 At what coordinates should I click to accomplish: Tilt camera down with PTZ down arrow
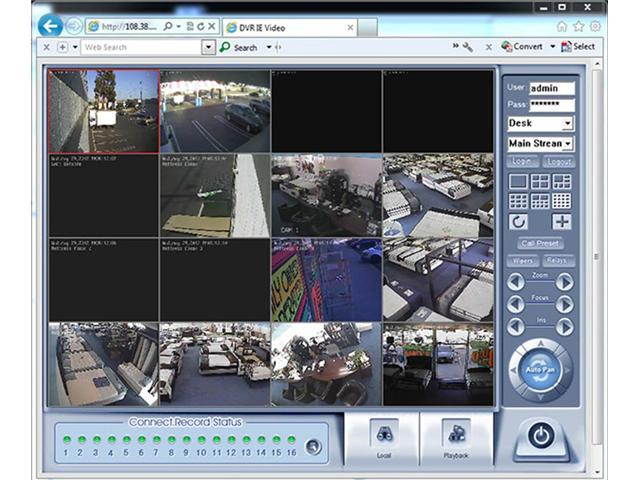point(540,397)
